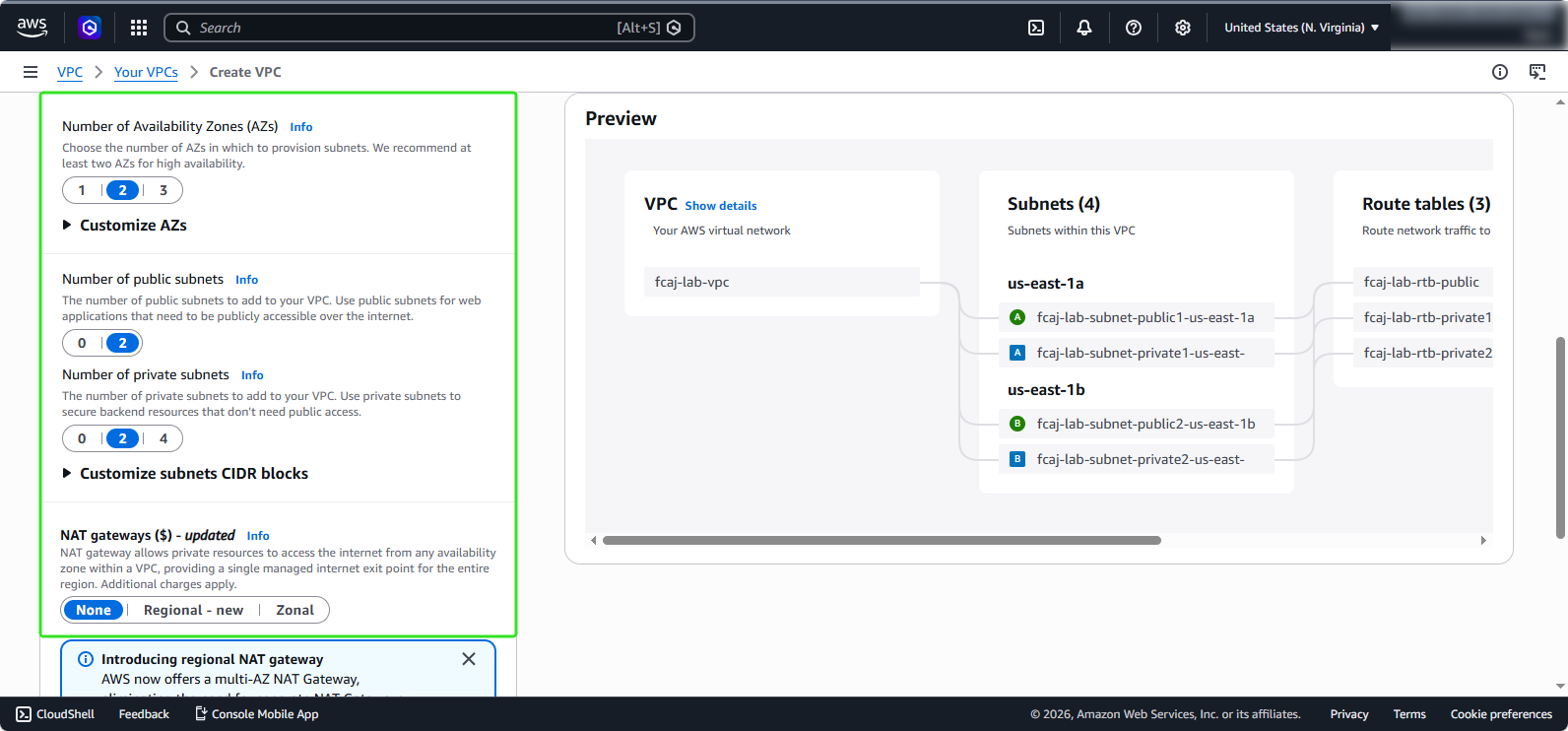The image size is (1568, 731).
Task: Set number of private subnets to 2
Action: pyautogui.click(x=122, y=438)
